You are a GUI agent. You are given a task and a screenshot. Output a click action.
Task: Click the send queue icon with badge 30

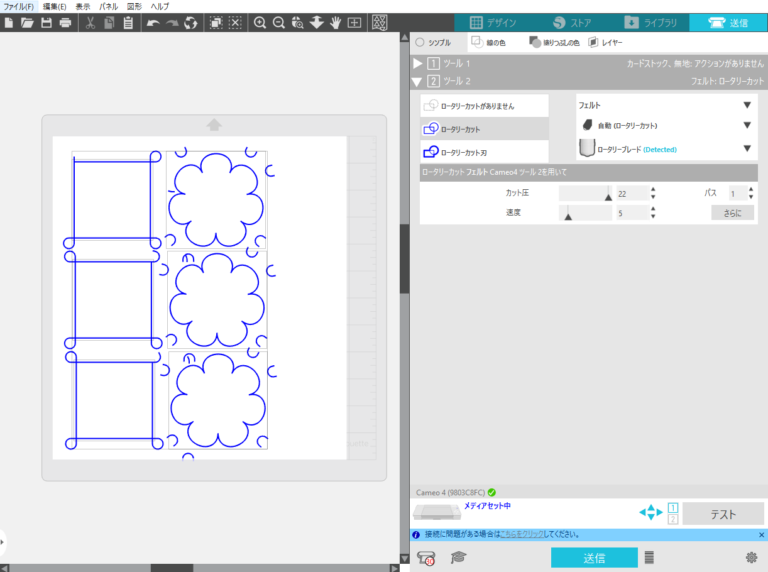pyautogui.click(x=426, y=557)
